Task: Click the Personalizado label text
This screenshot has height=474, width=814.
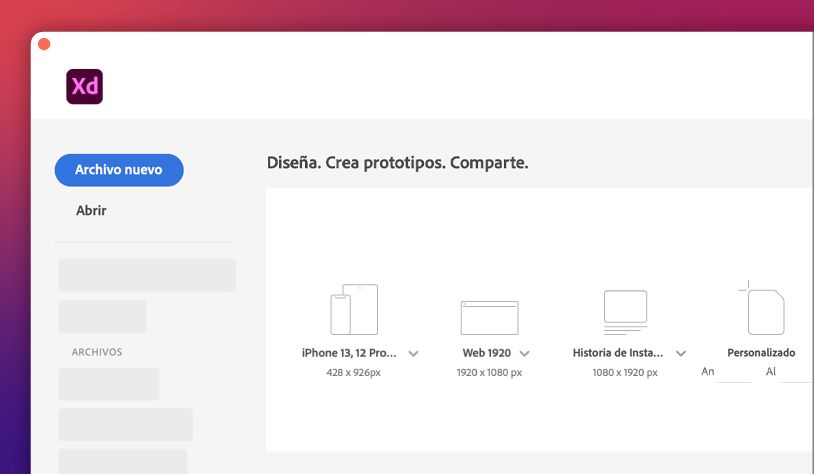Action: 761,353
